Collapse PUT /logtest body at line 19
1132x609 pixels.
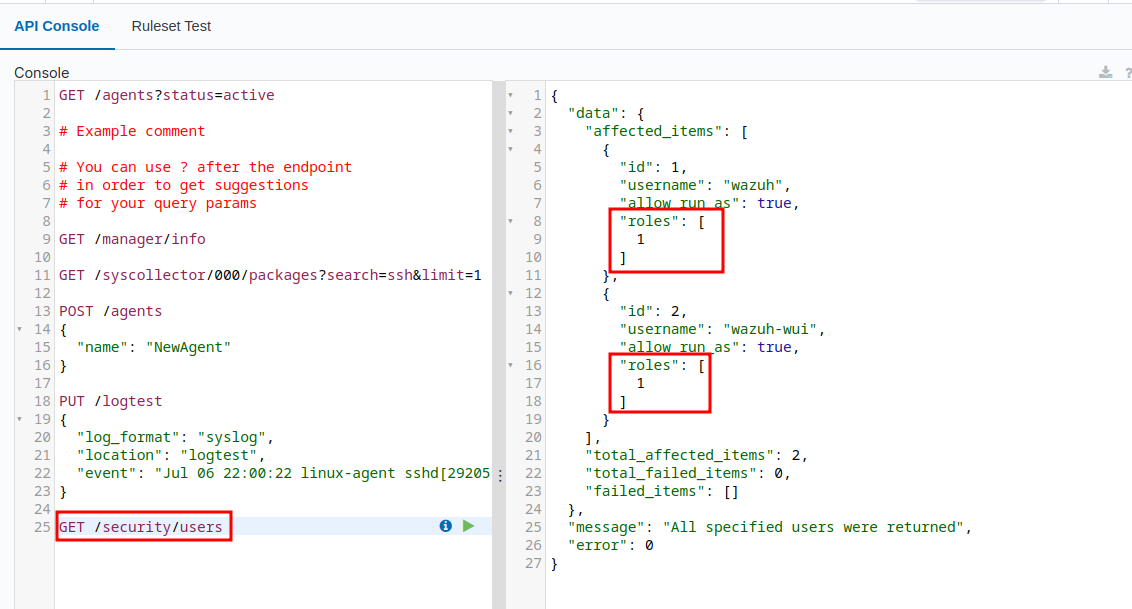click(19, 419)
